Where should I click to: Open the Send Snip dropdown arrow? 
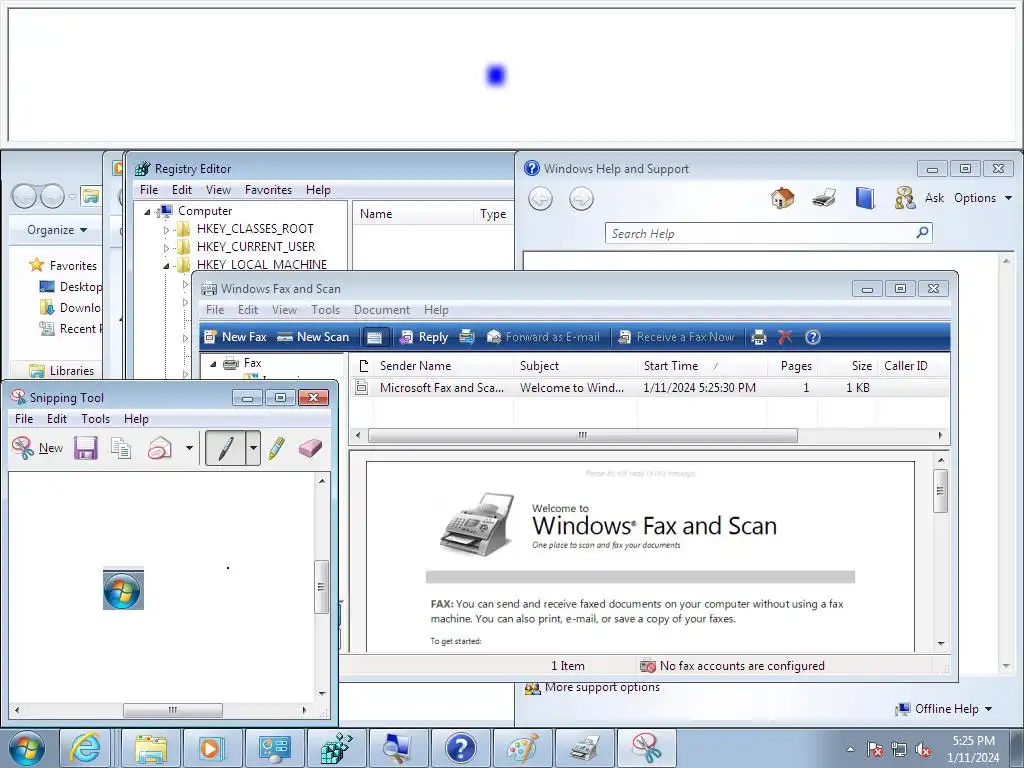(189, 448)
